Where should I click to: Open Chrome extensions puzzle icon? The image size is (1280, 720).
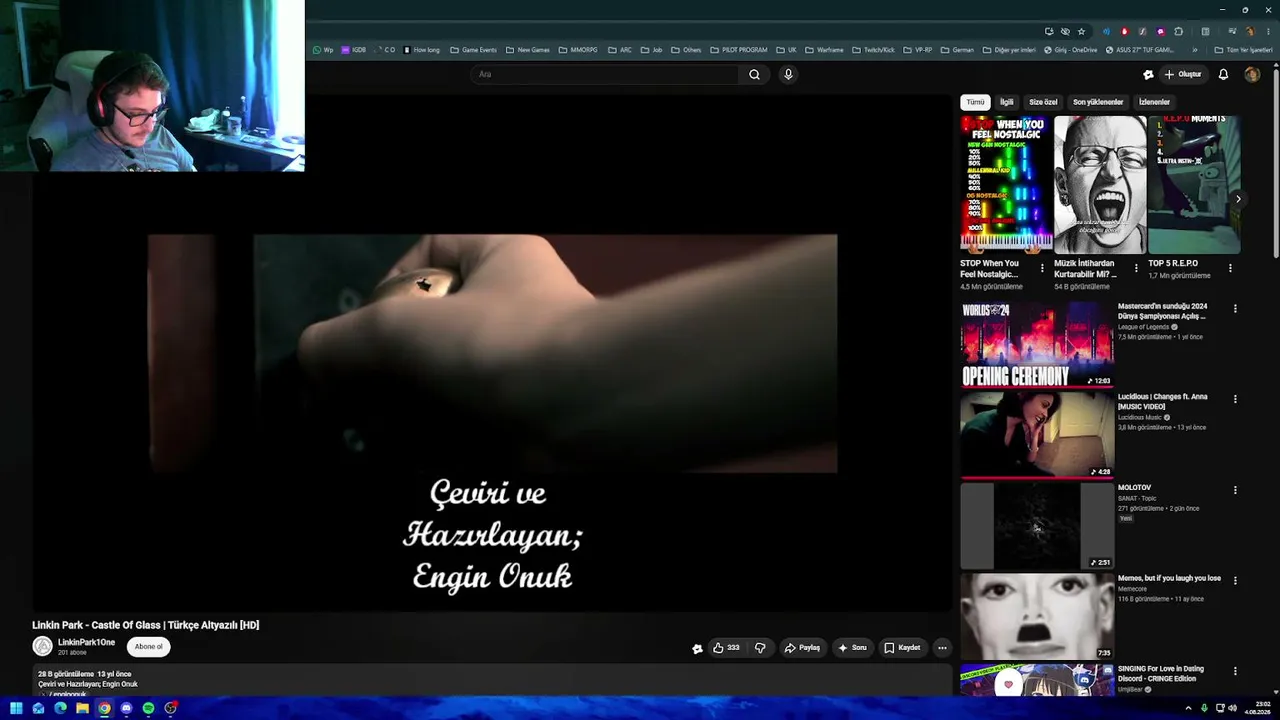(x=1179, y=31)
